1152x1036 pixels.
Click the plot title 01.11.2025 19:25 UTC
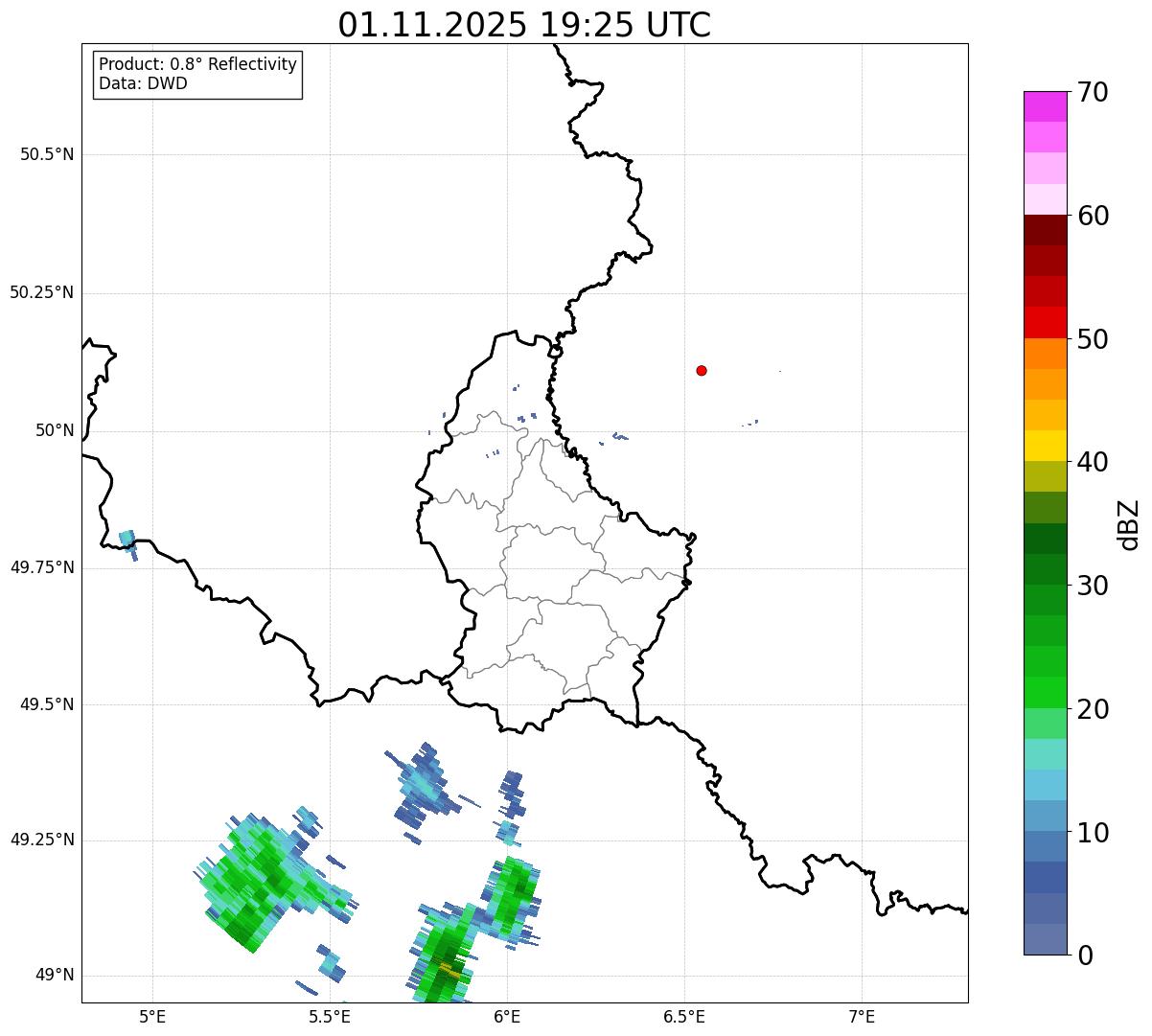click(524, 25)
